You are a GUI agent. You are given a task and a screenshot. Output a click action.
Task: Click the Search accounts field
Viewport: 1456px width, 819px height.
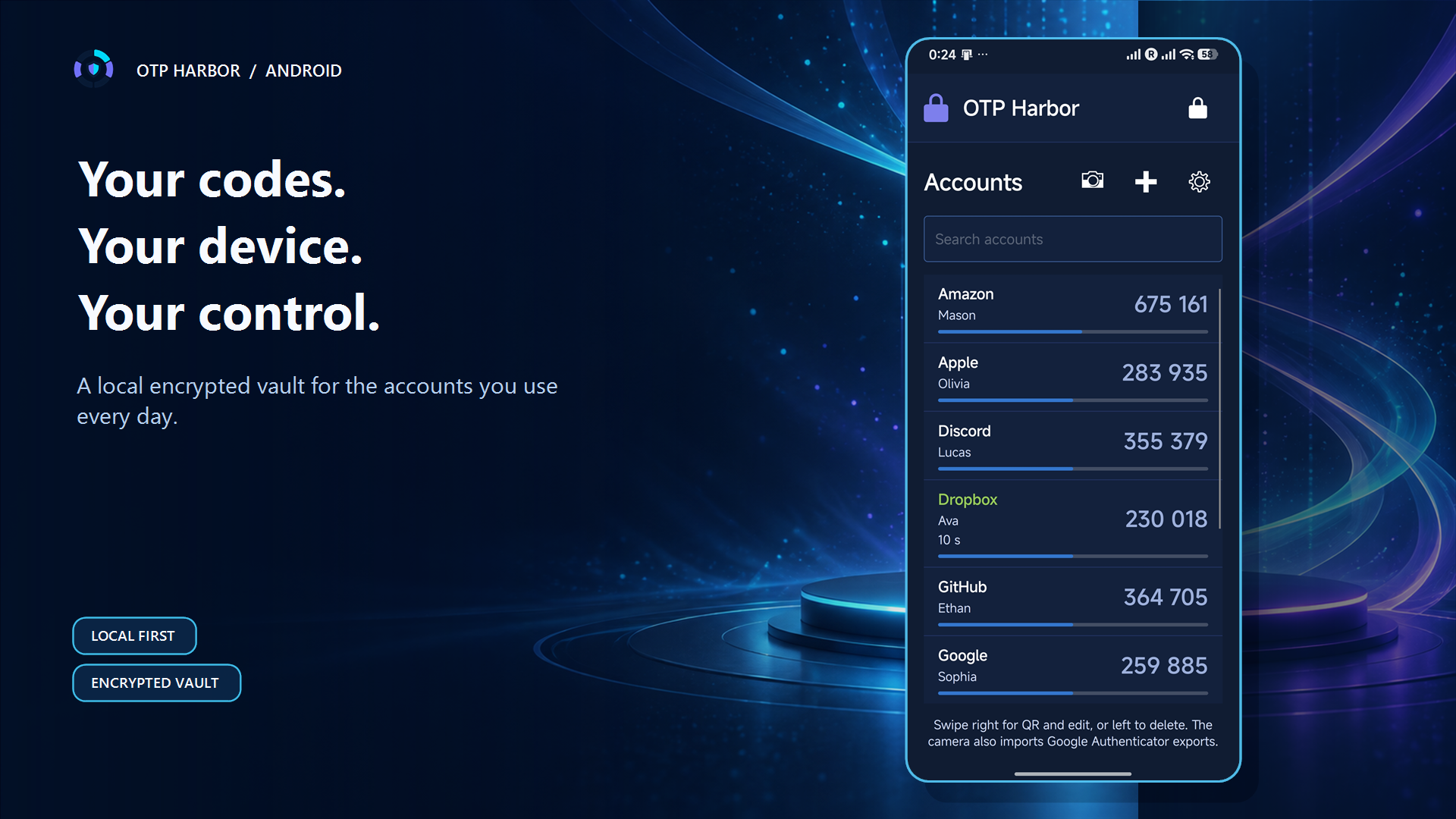pyautogui.click(x=1072, y=239)
